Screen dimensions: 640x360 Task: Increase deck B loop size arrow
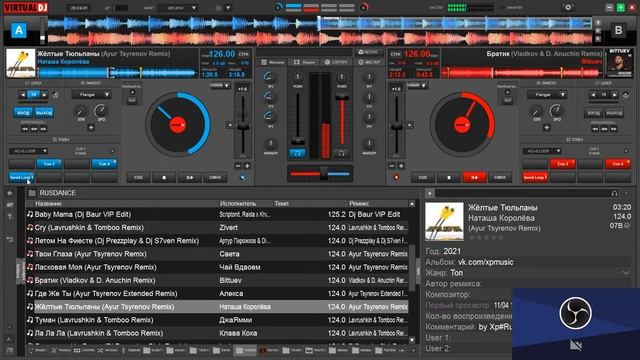point(615,95)
